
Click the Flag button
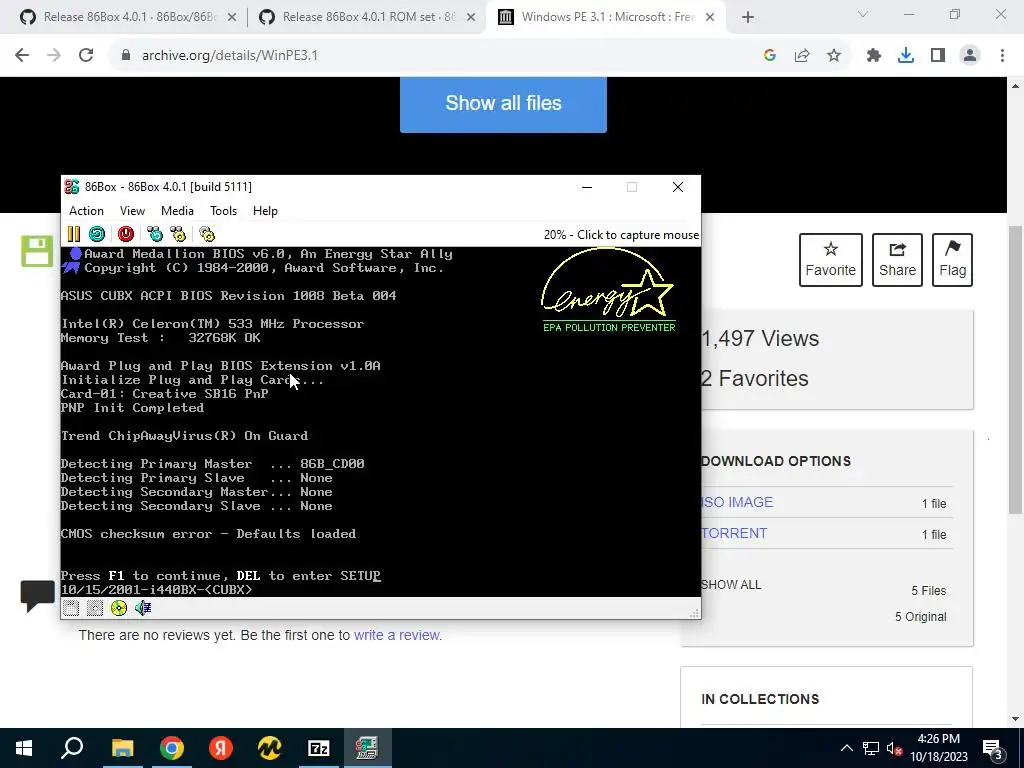pos(952,260)
